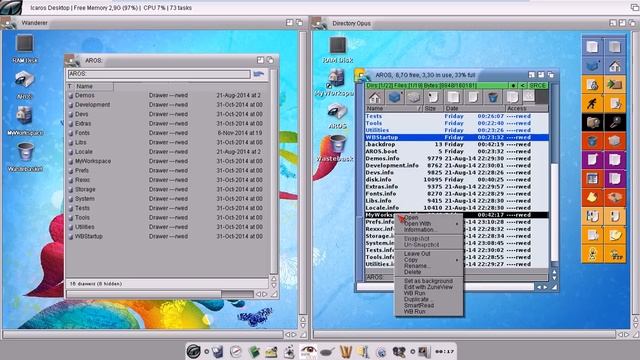
Task: Click the blue cube icon in lister toolbar
Action: tap(394, 98)
